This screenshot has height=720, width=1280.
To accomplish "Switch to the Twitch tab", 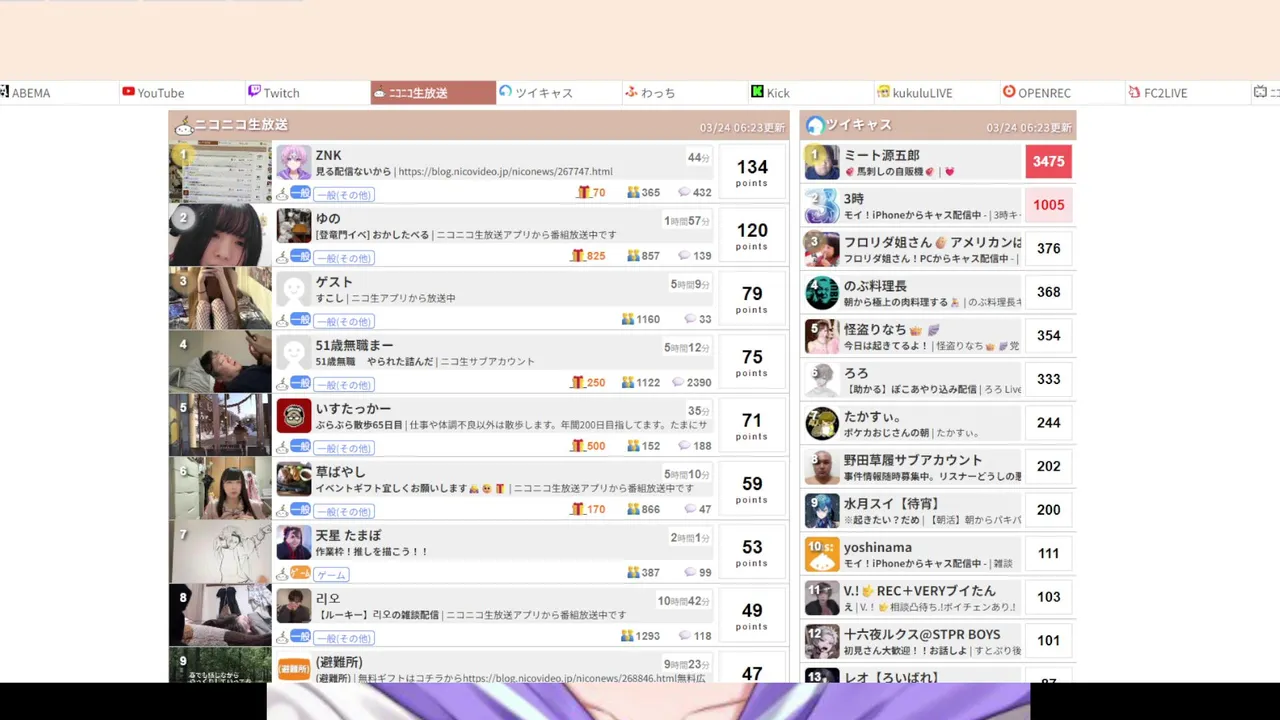I will (307, 93).
